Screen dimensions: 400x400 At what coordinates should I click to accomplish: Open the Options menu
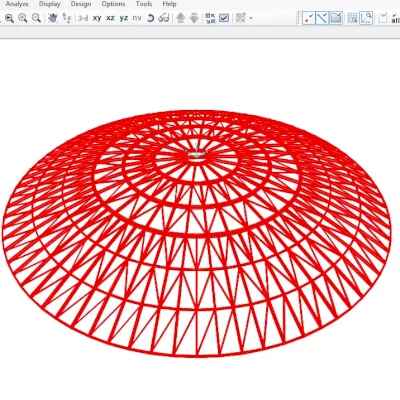coord(113,4)
